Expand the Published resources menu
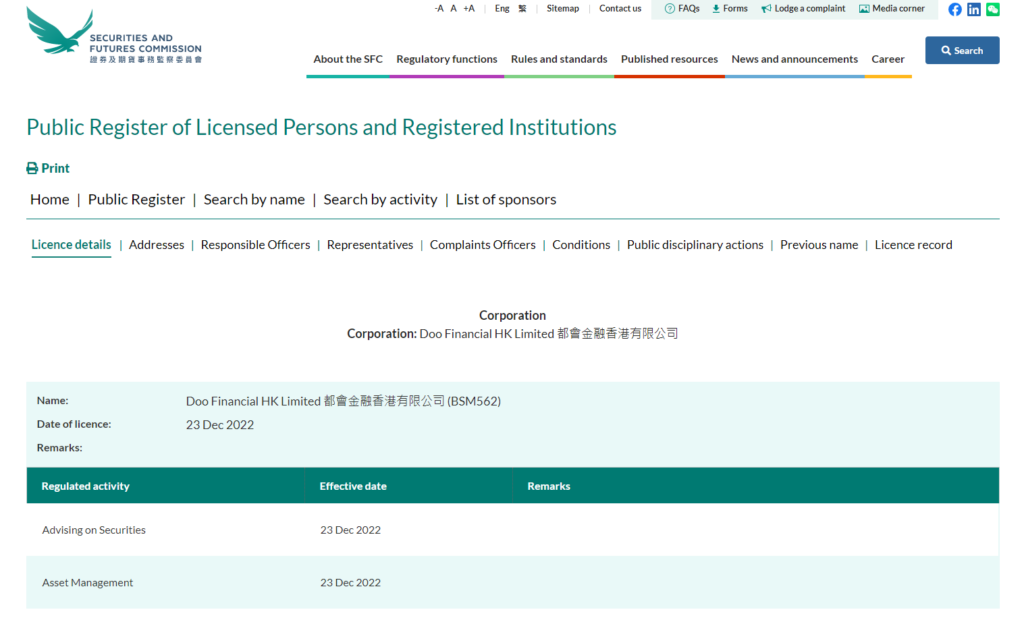1024x618 pixels. [x=669, y=59]
